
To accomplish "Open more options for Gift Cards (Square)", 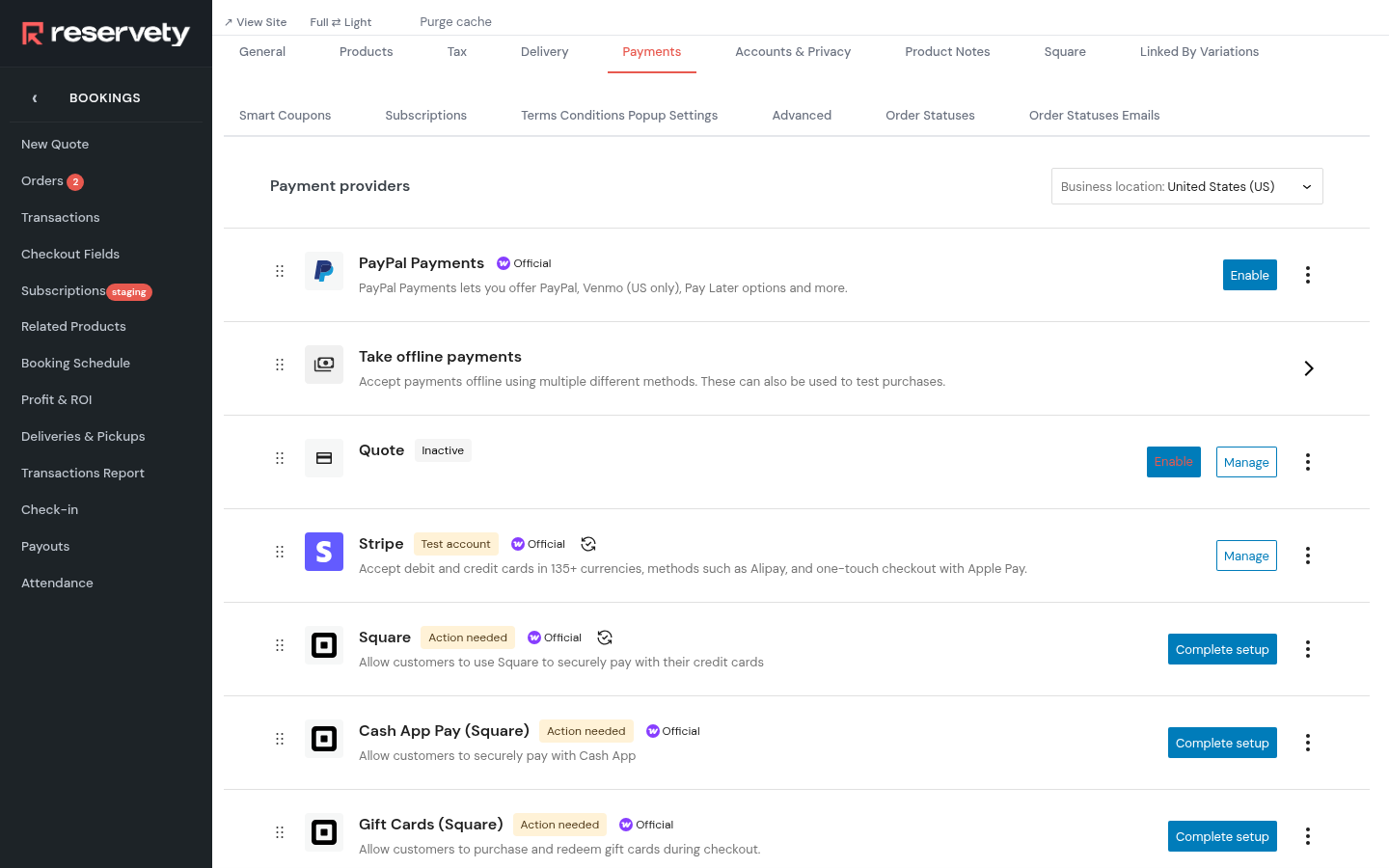I will coord(1308,836).
